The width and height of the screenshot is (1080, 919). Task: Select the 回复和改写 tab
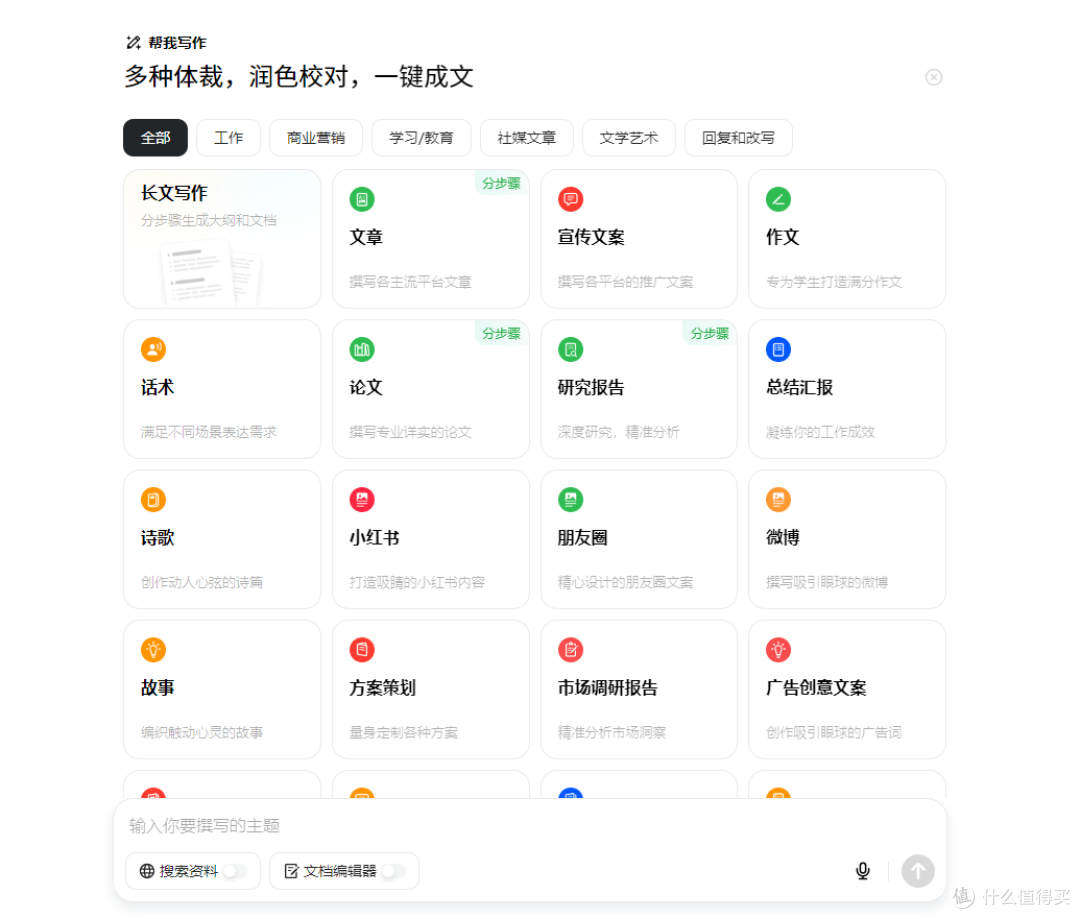click(x=738, y=138)
